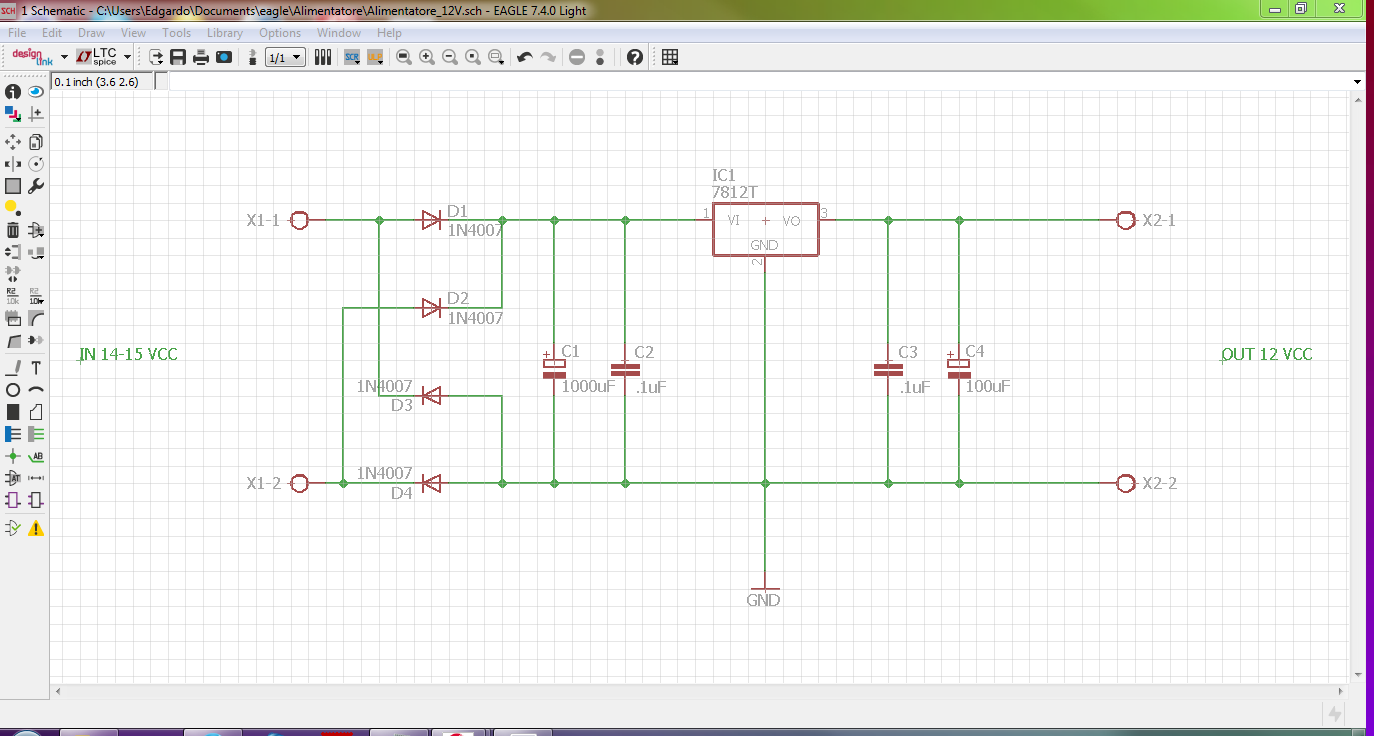Open the ERC warning triangle tool
The height and width of the screenshot is (736, 1374).
pos(36,528)
